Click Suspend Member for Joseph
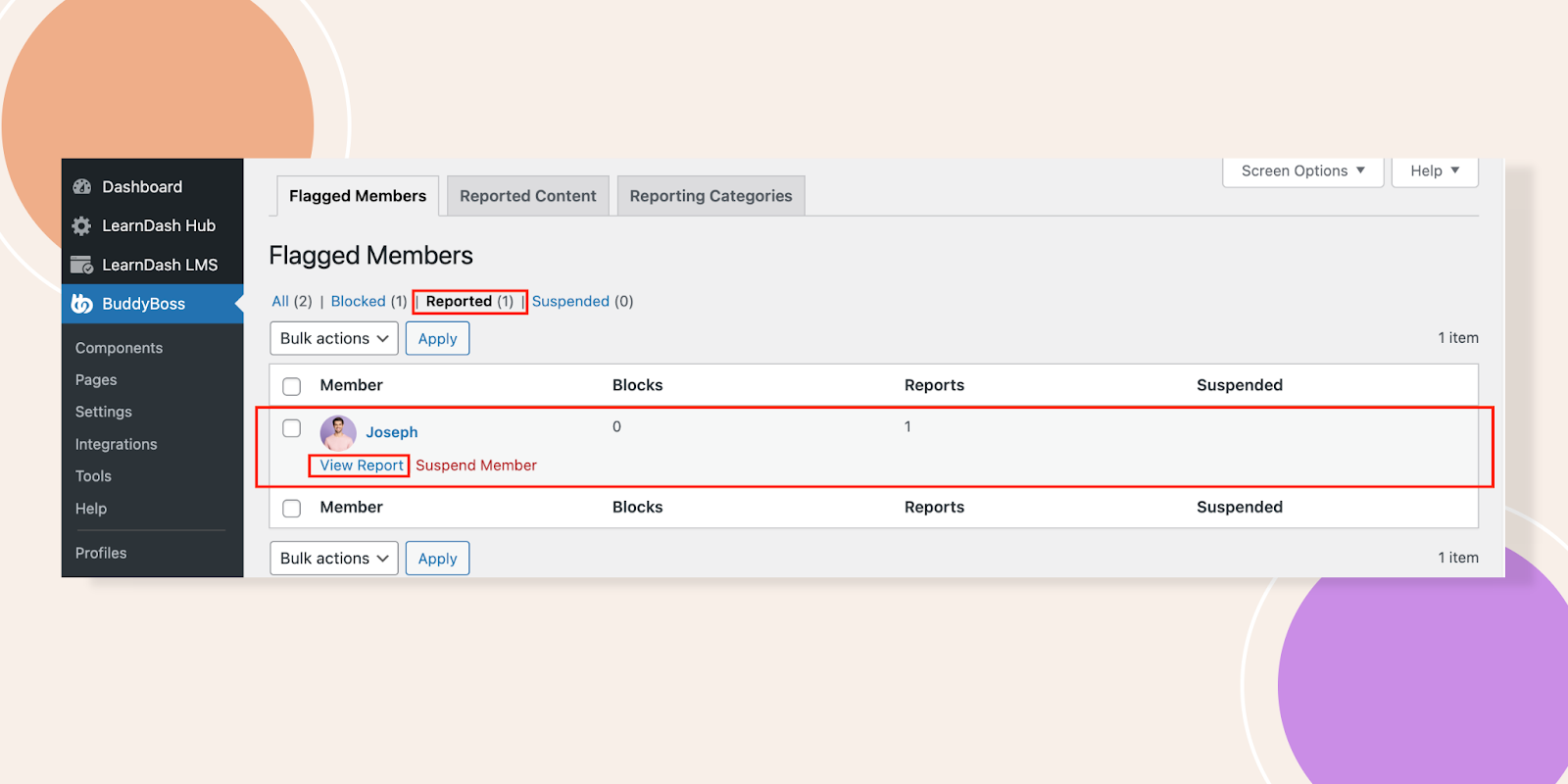The width and height of the screenshot is (1568, 784). 476,465
